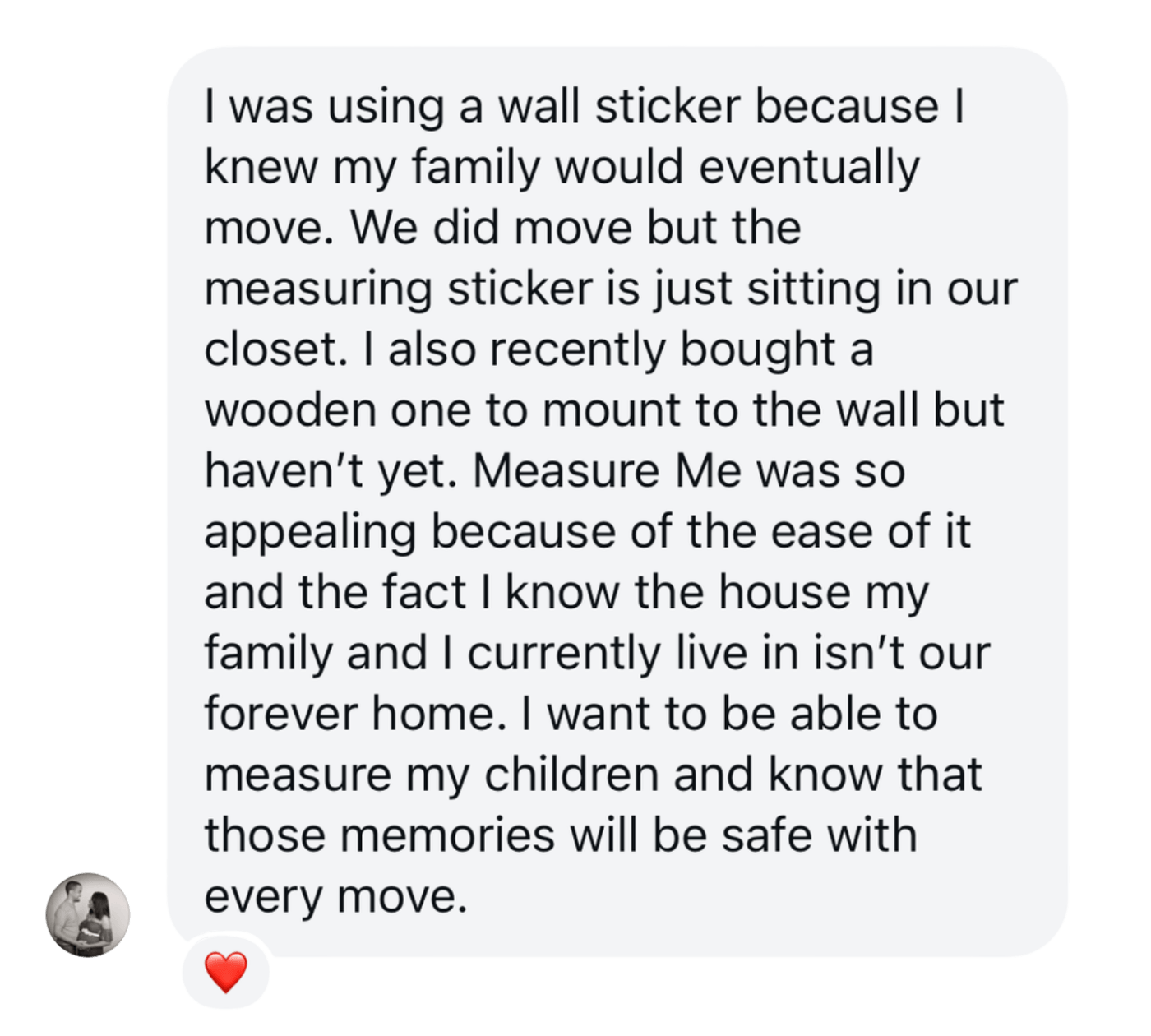The image size is (1151, 1036).
Task: Click the word "wooden" in the message
Action: click(290, 410)
